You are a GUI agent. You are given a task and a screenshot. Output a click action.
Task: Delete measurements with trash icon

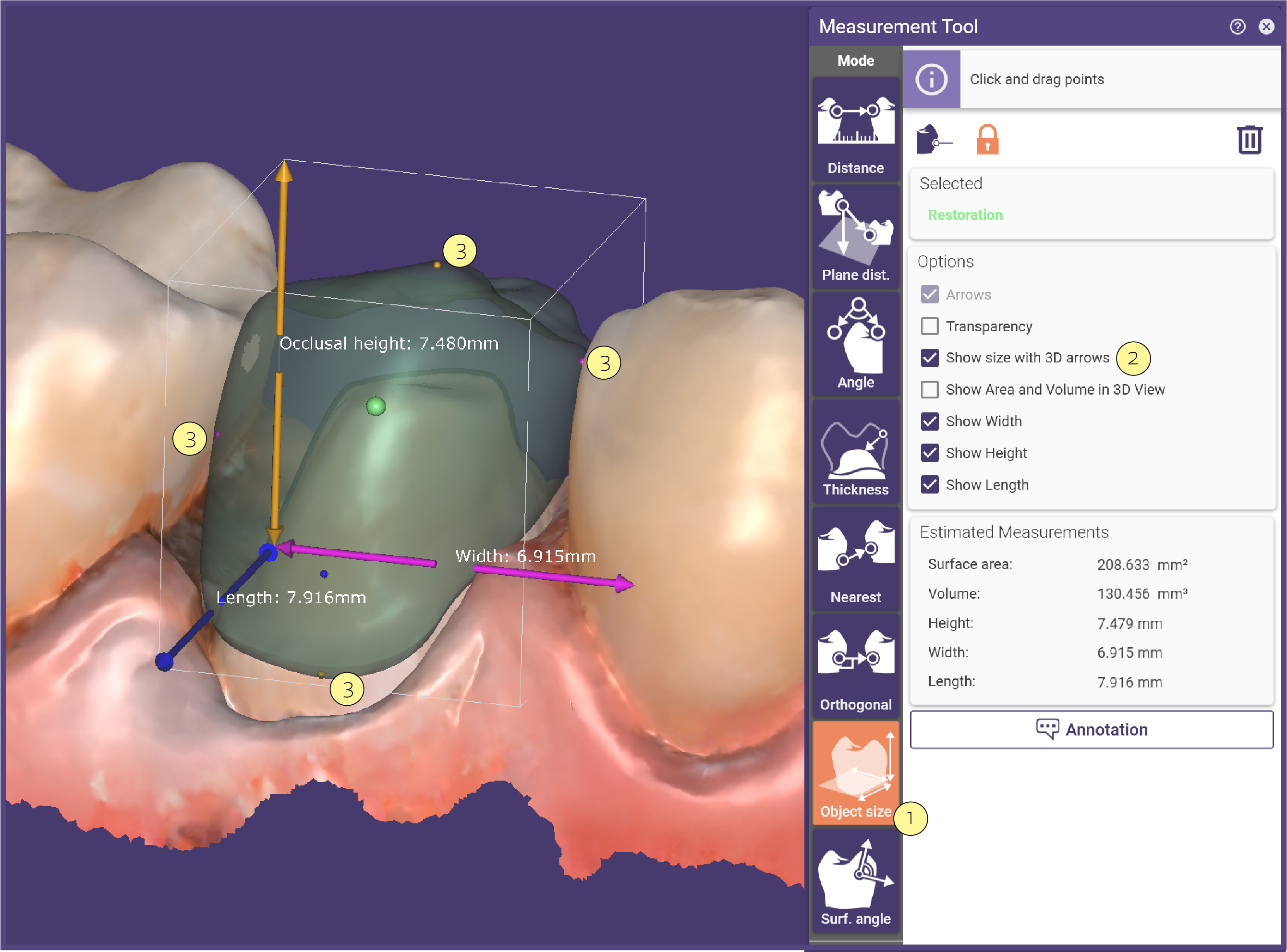(1249, 139)
